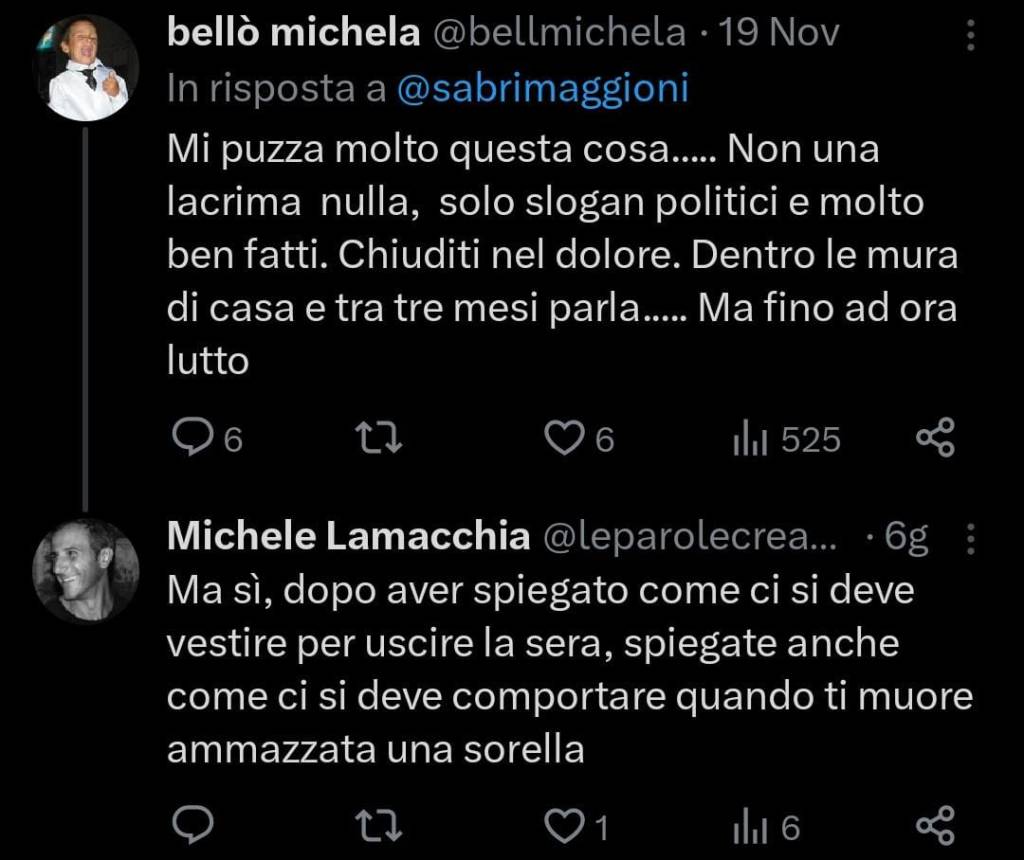Retweet Michele Lamacchia's post

tap(381, 827)
